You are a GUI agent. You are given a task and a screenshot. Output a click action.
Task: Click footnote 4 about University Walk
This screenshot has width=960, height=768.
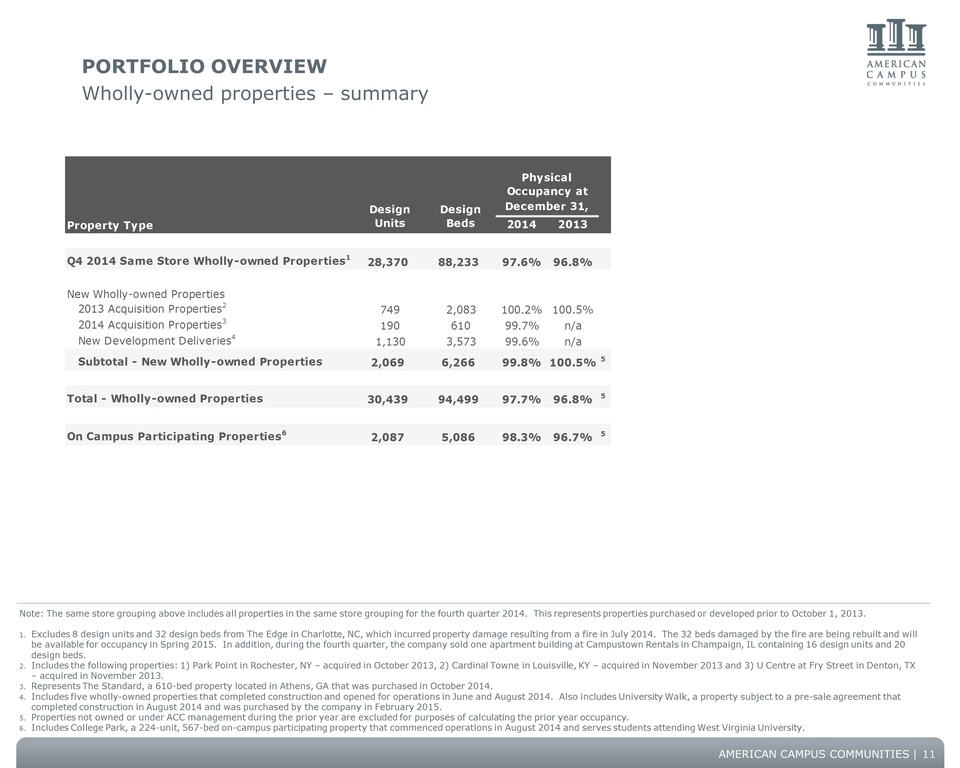tap(460, 701)
